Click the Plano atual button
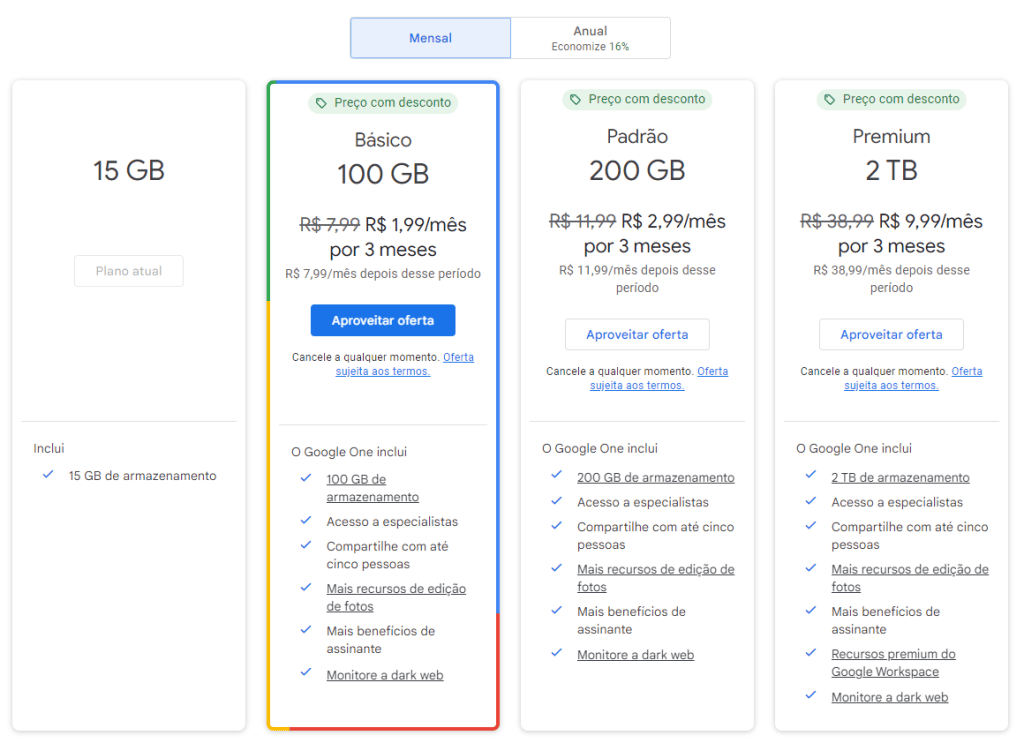The height and width of the screenshot is (743, 1024). [x=128, y=270]
